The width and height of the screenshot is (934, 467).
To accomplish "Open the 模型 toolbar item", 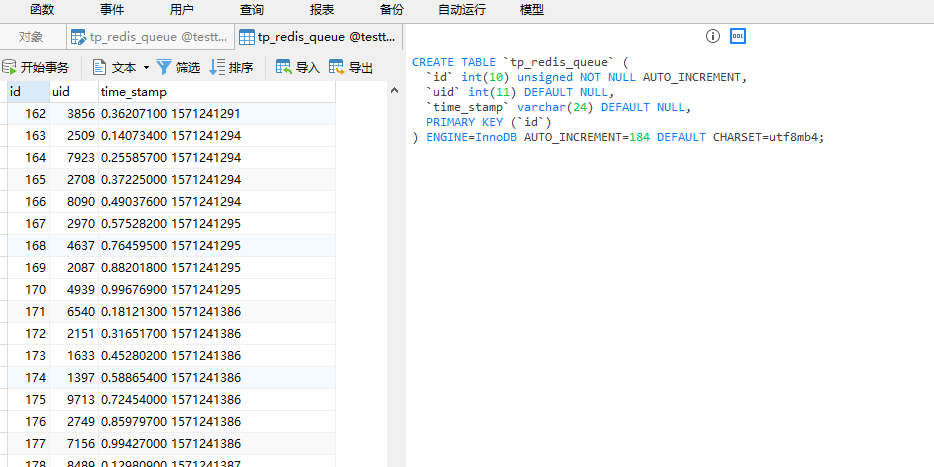I will (x=531, y=10).
